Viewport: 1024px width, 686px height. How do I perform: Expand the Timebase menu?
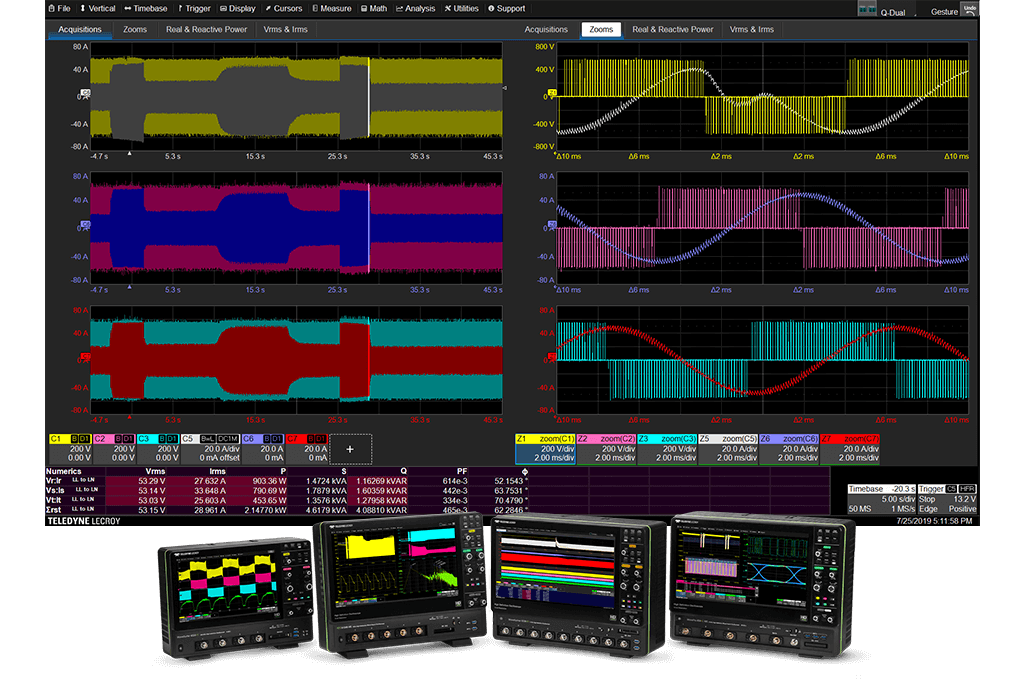[146, 8]
